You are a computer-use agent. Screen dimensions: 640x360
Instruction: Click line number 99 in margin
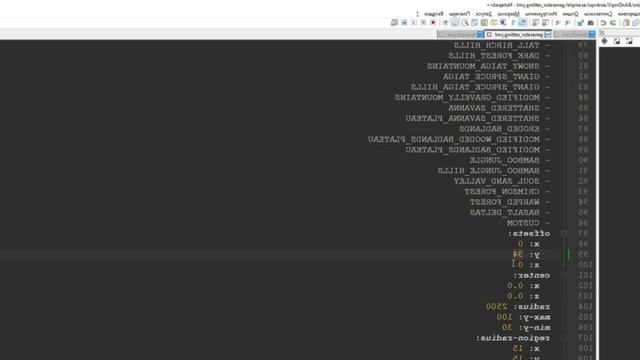[x=583, y=254]
